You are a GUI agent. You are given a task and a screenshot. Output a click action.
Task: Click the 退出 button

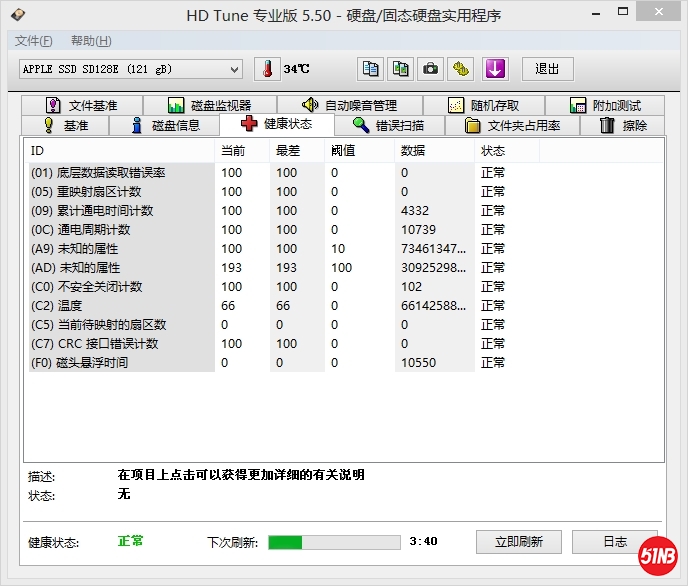click(x=547, y=69)
